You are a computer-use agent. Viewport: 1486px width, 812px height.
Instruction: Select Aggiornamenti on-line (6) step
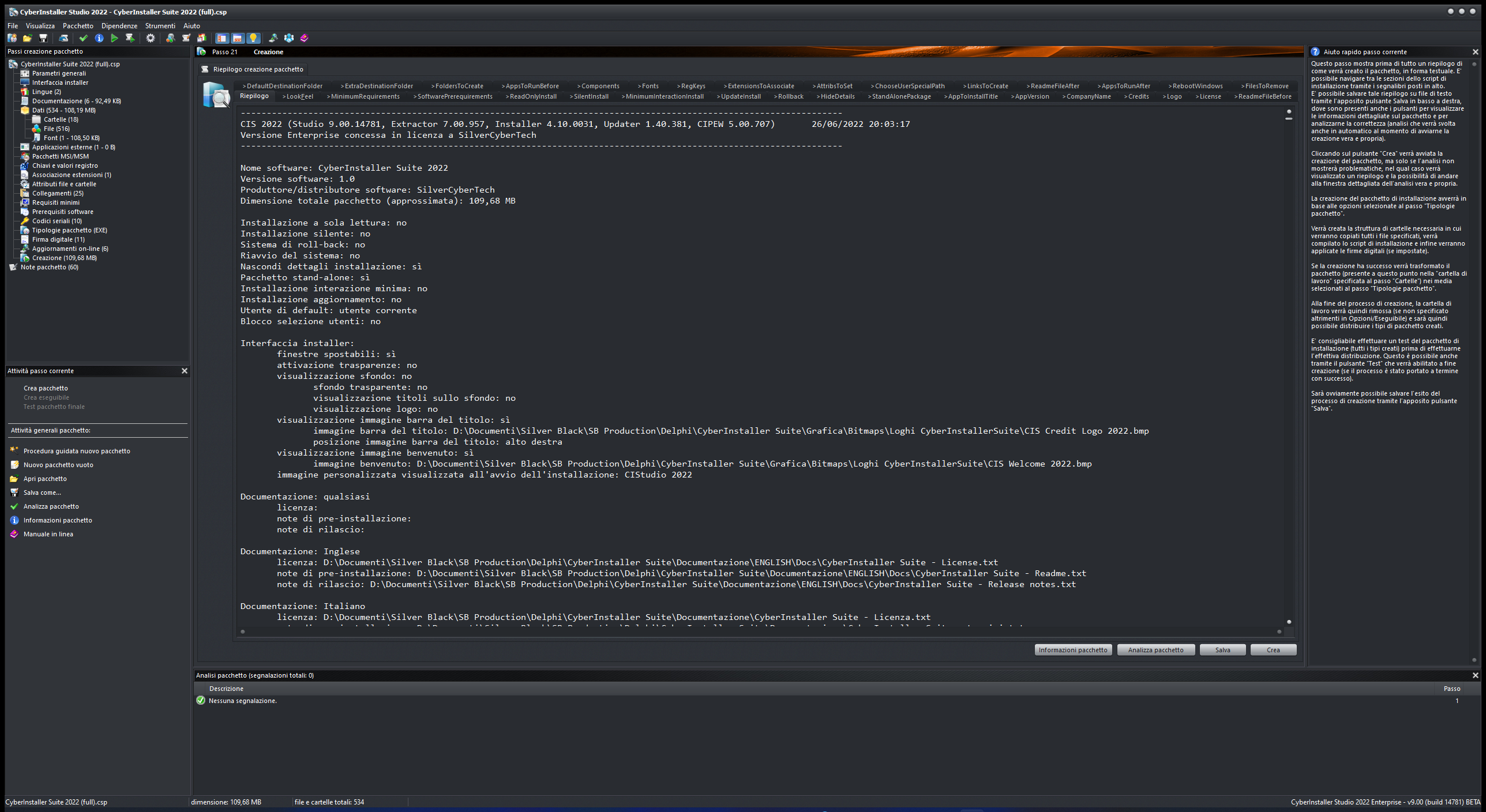coord(70,249)
